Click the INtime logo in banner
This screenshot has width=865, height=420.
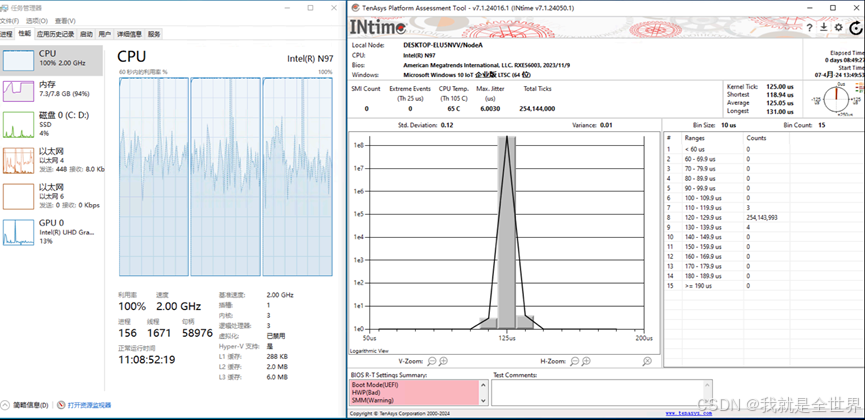[378, 27]
